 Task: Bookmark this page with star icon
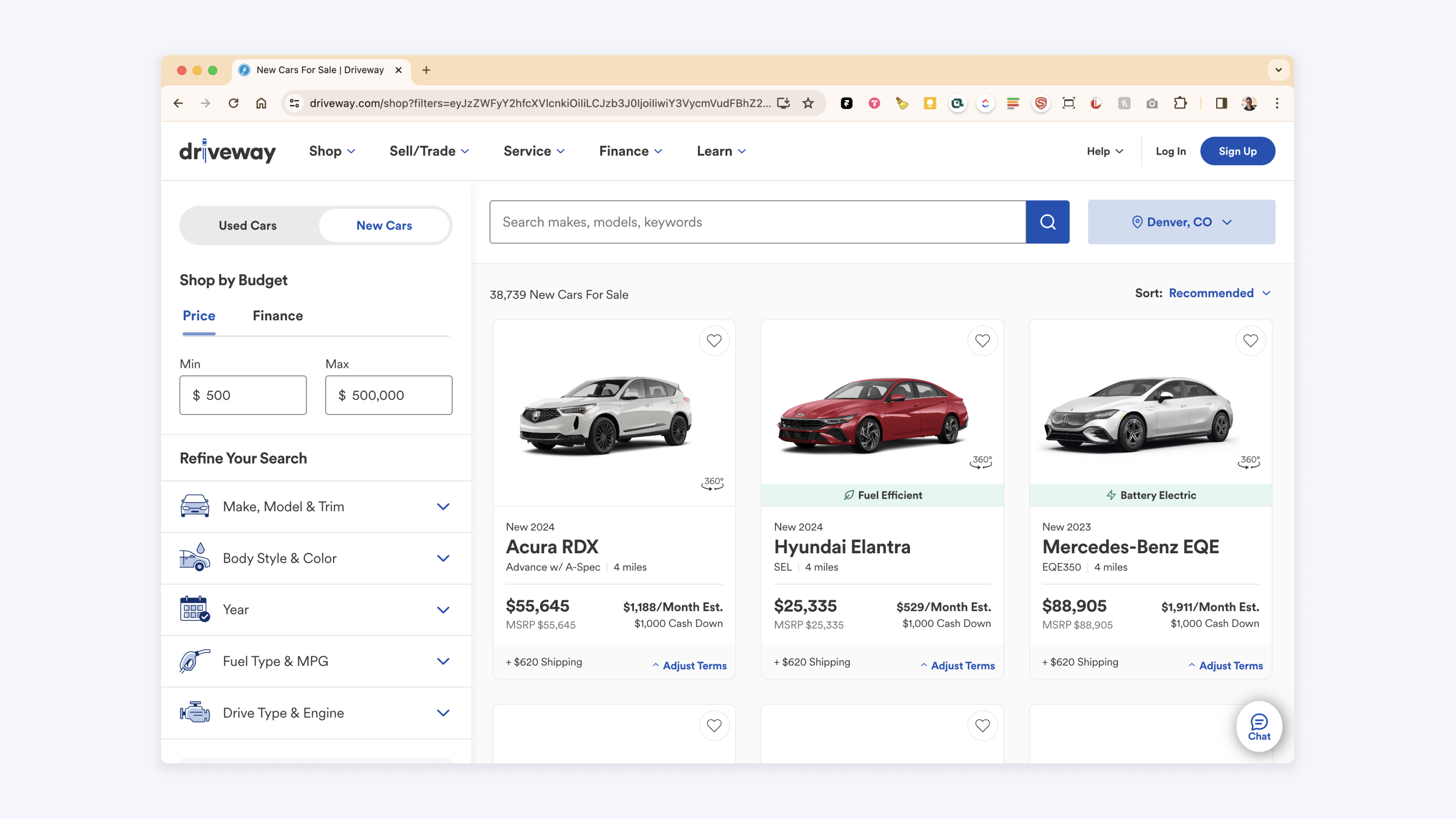click(x=808, y=103)
